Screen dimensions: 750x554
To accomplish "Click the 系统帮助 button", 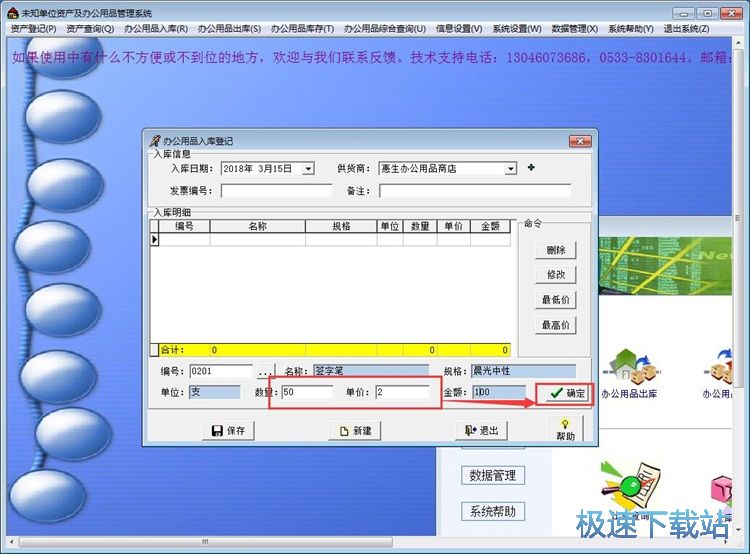I will click(493, 511).
